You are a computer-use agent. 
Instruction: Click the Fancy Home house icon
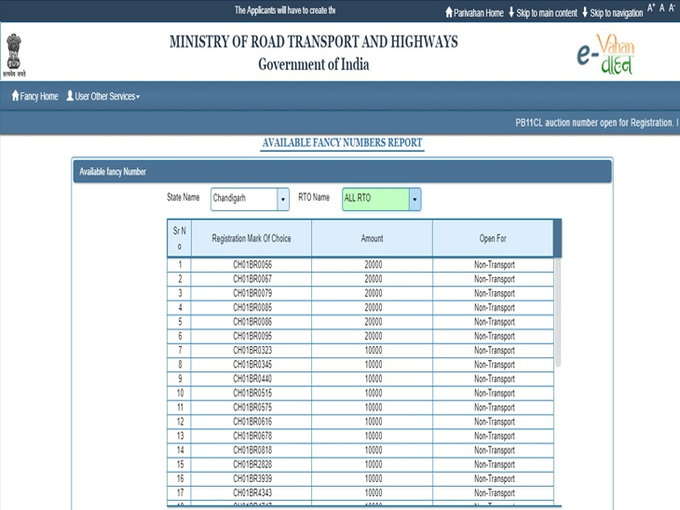[15, 96]
